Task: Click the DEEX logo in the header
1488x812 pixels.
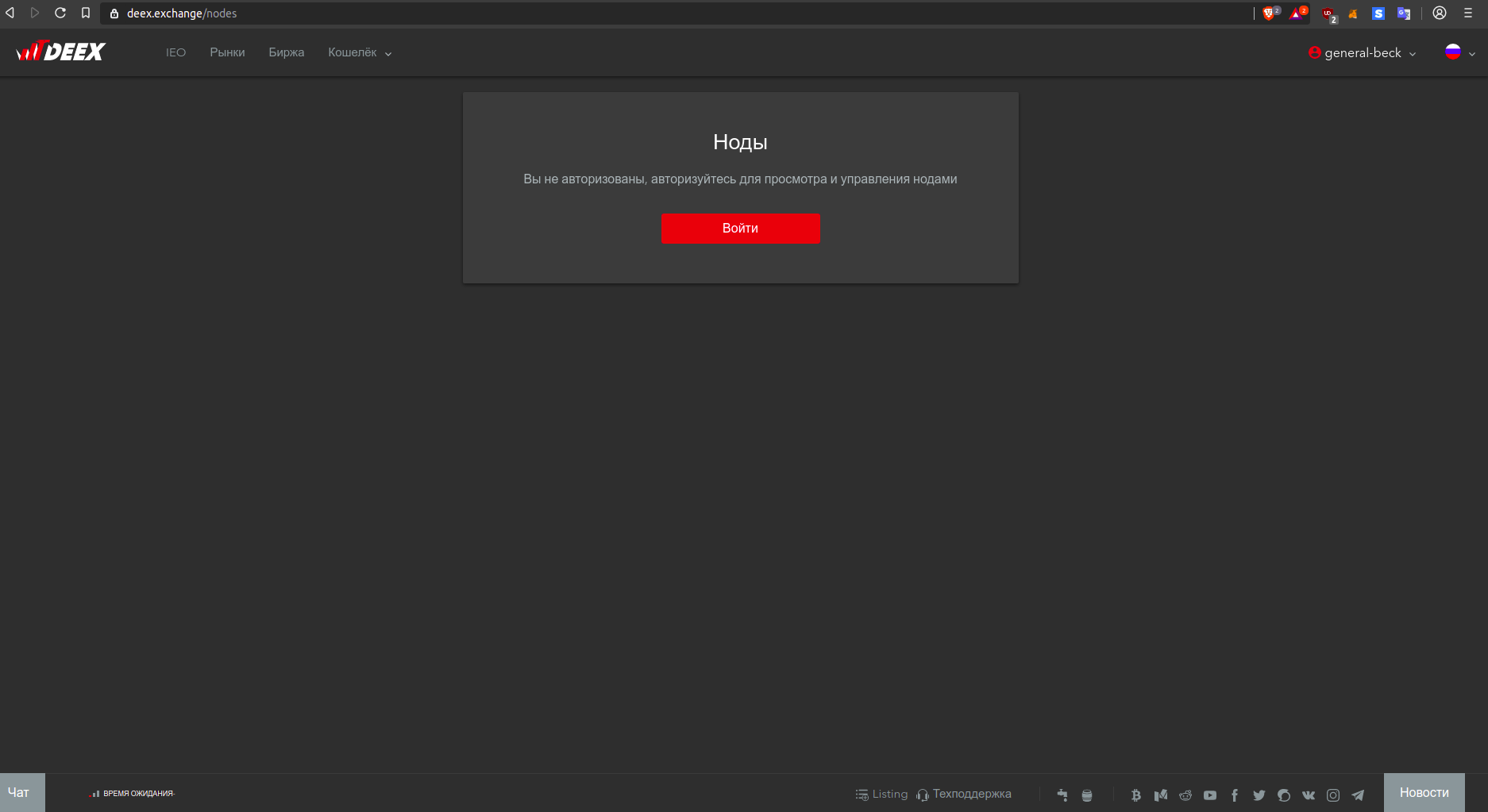Action: [61, 52]
